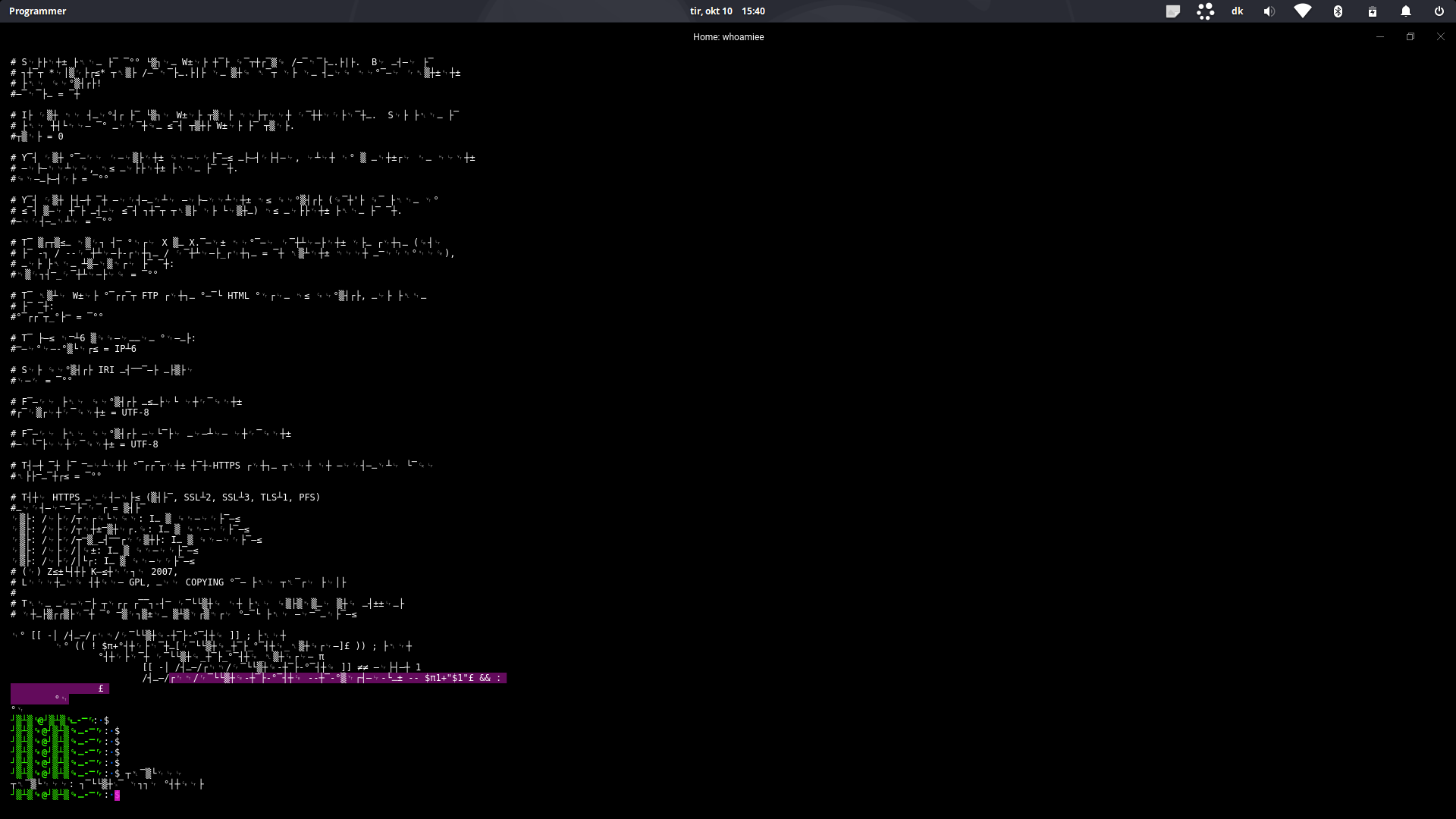
Task: Click the Home: whoamiee window title
Action: coord(728,36)
